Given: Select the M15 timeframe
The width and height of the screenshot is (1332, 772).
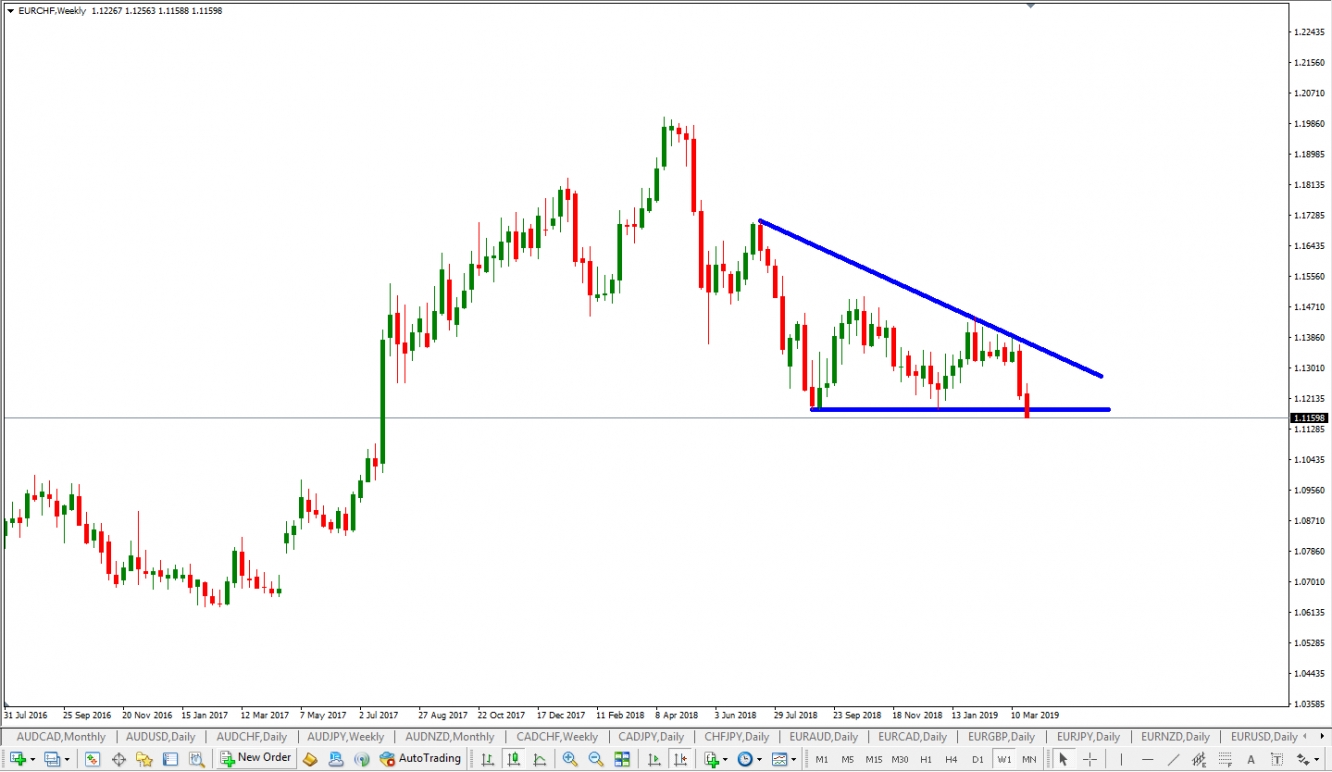Looking at the screenshot, I should click(x=874, y=759).
